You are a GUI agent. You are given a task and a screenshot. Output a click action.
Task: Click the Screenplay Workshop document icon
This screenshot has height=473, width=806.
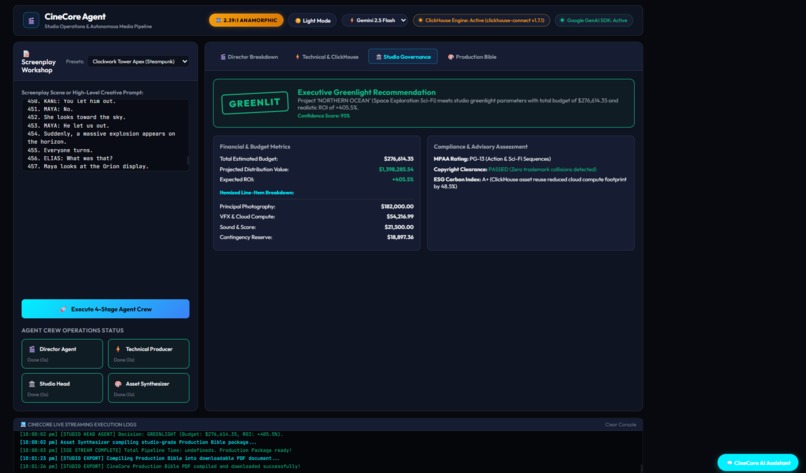point(26,53)
